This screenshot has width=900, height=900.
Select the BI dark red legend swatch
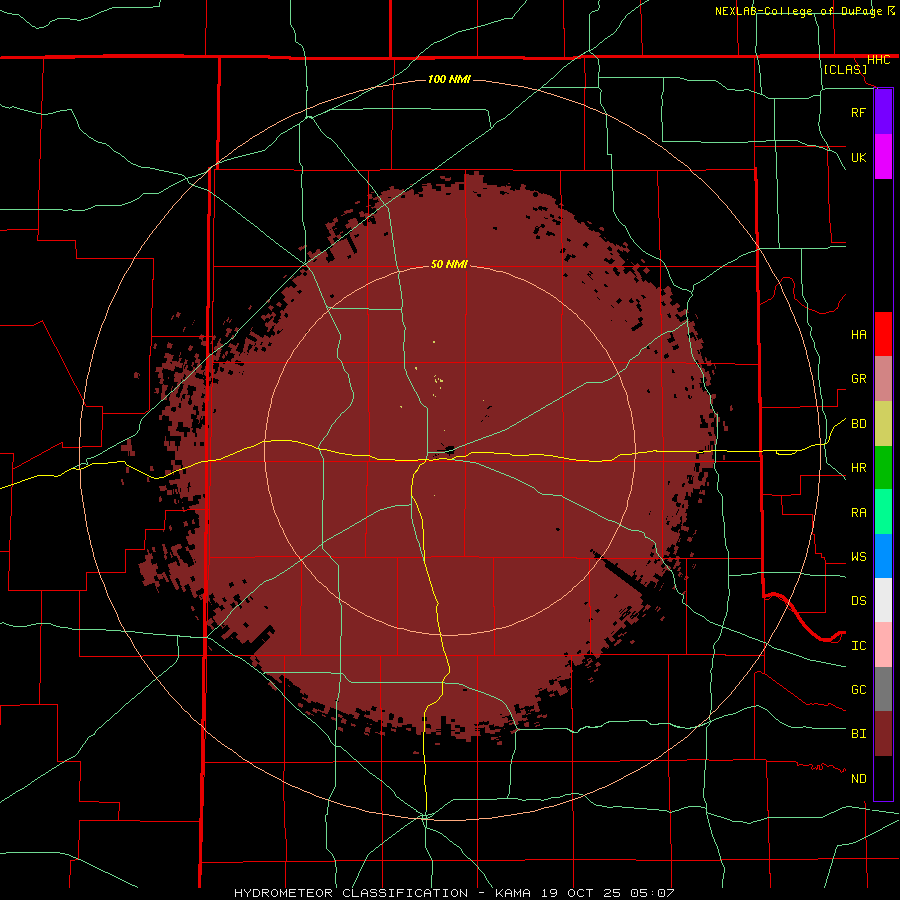tap(883, 734)
